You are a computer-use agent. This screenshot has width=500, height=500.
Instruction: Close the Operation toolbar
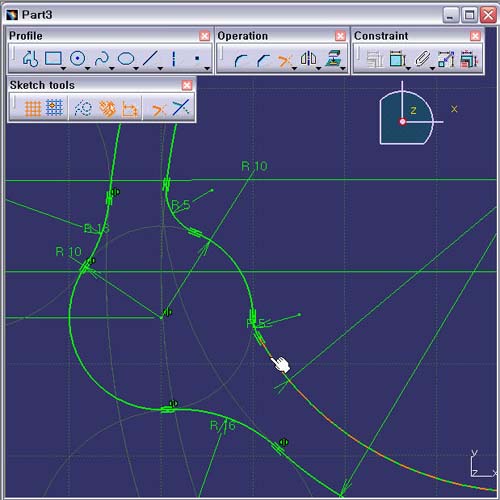coord(340,36)
